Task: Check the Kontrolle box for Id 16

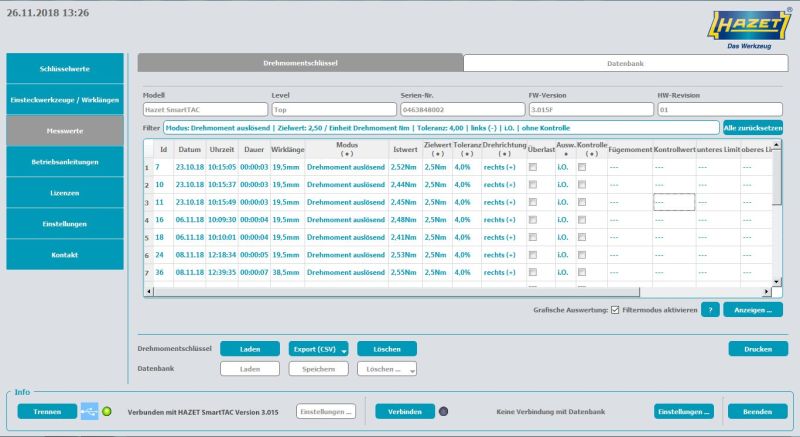Action: pos(581,219)
